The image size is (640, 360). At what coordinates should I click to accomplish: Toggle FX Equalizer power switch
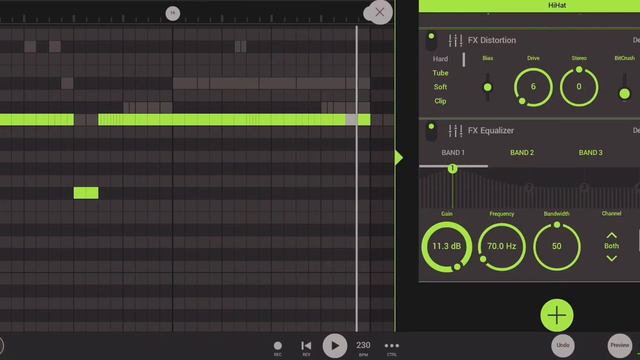[431, 132]
